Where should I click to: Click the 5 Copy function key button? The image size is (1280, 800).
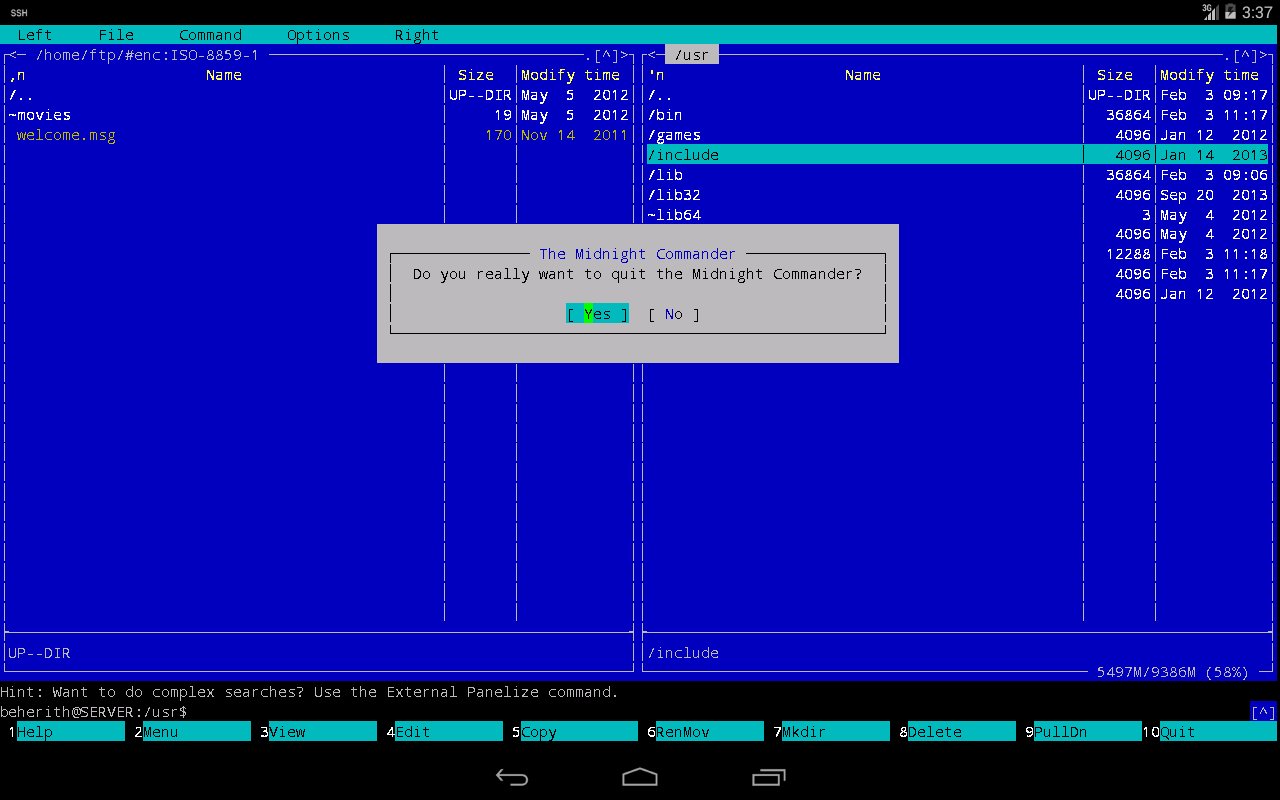[x=575, y=732]
